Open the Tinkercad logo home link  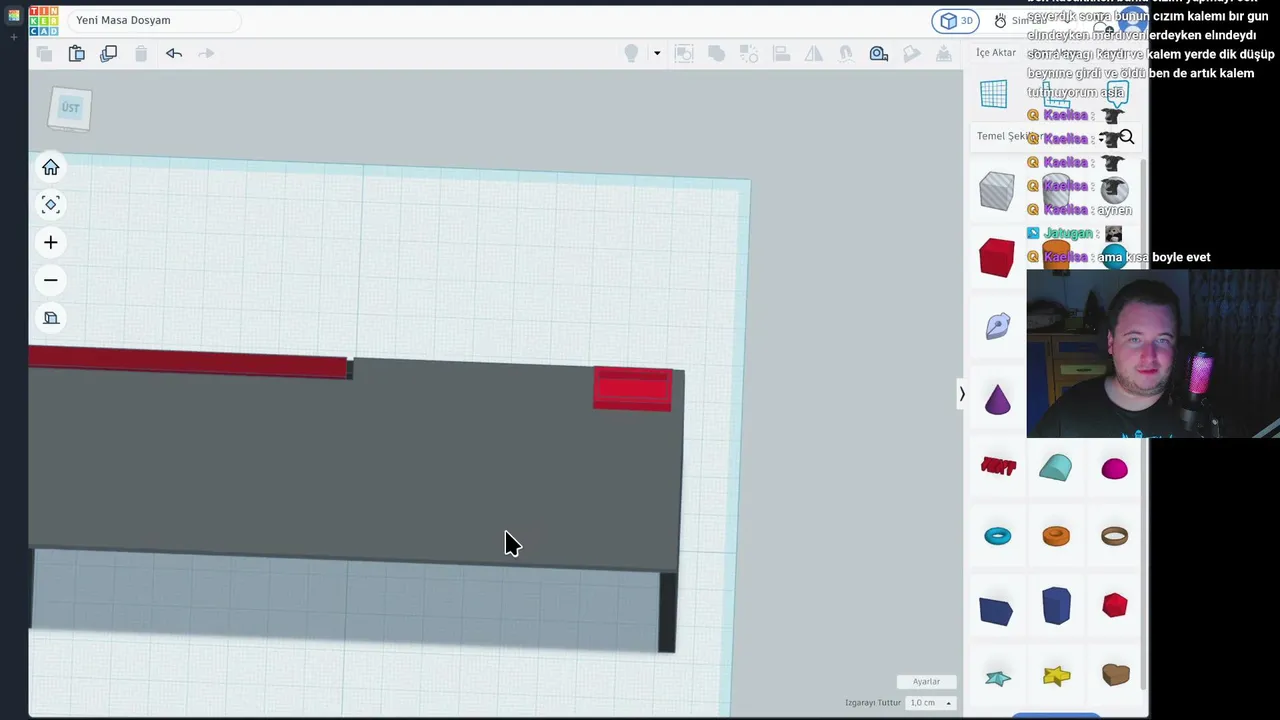point(43,21)
